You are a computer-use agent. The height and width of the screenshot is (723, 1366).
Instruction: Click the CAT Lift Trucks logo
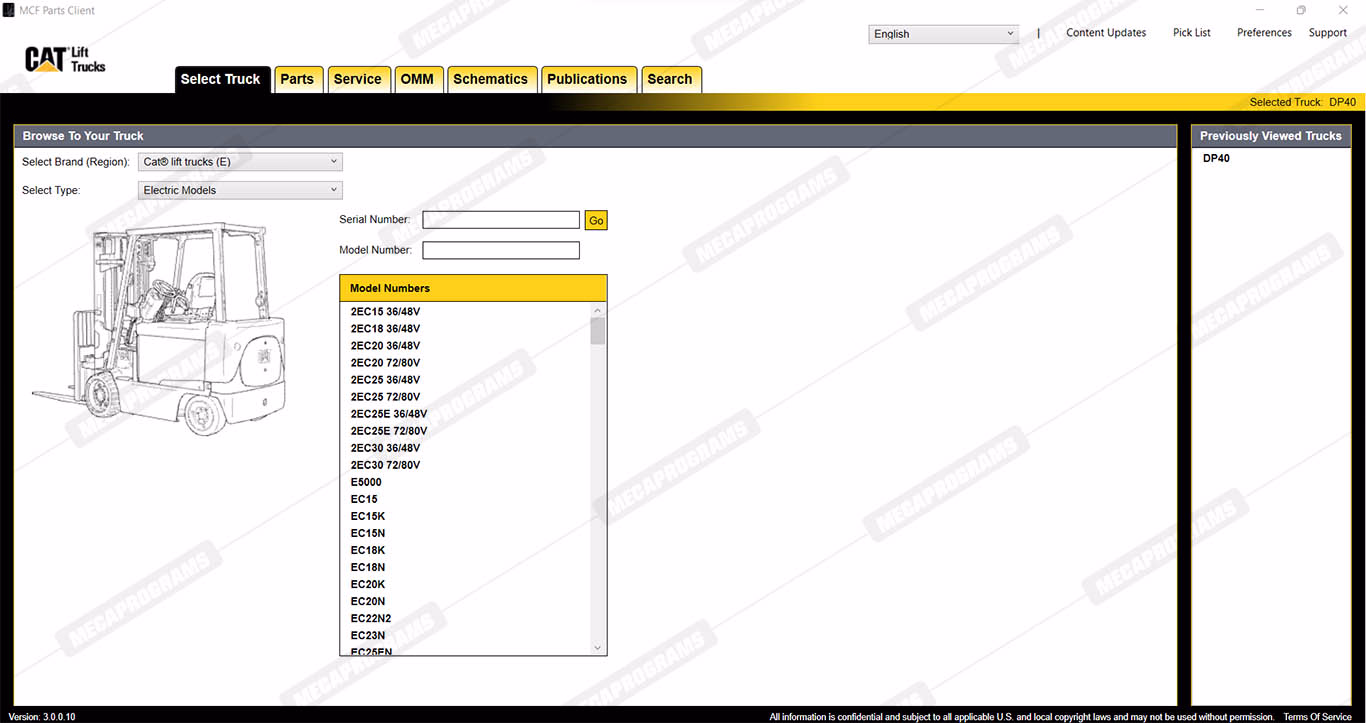click(65, 60)
